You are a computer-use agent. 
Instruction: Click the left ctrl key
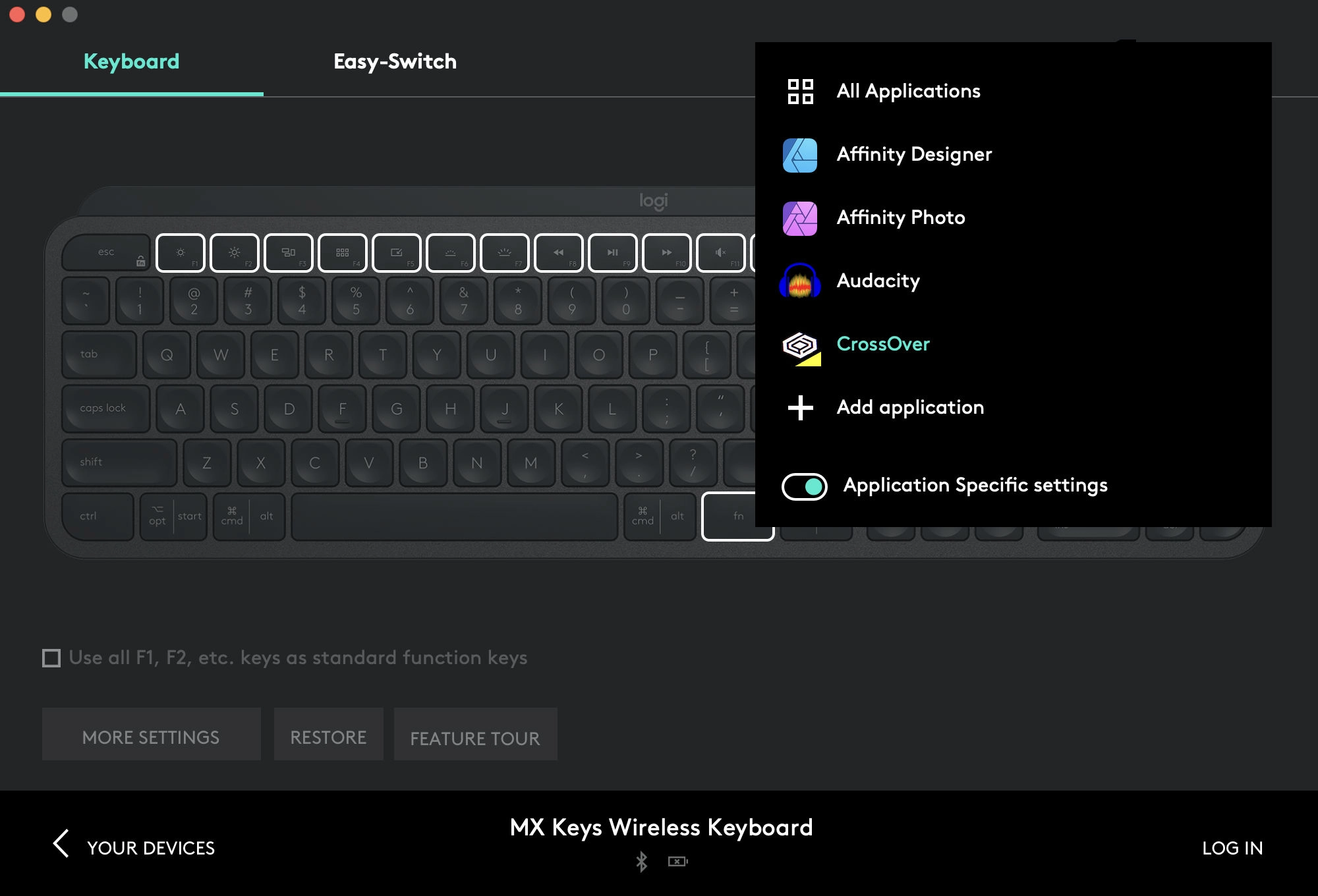(98, 517)
